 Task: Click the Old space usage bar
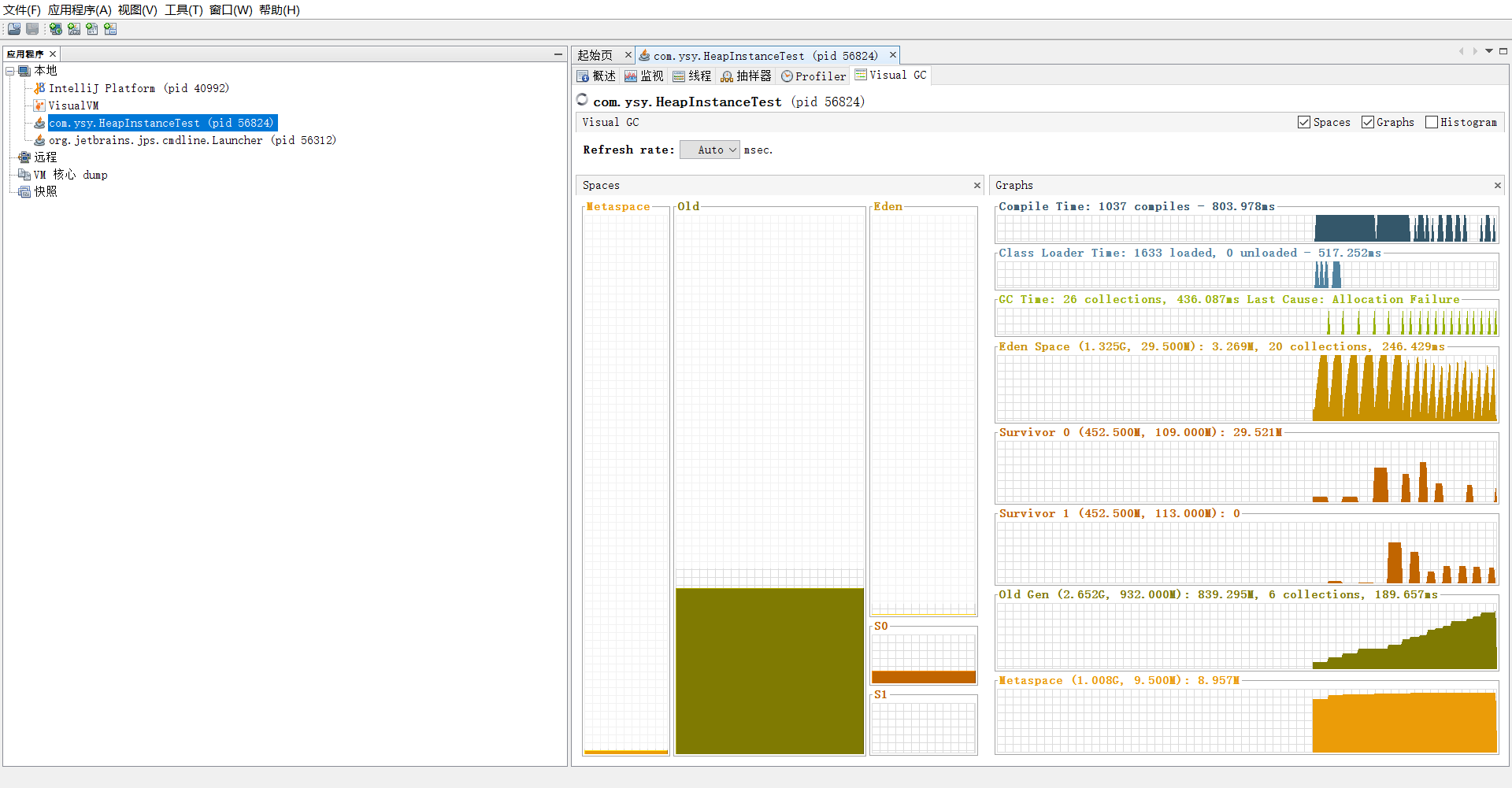[x=769, y=671]
